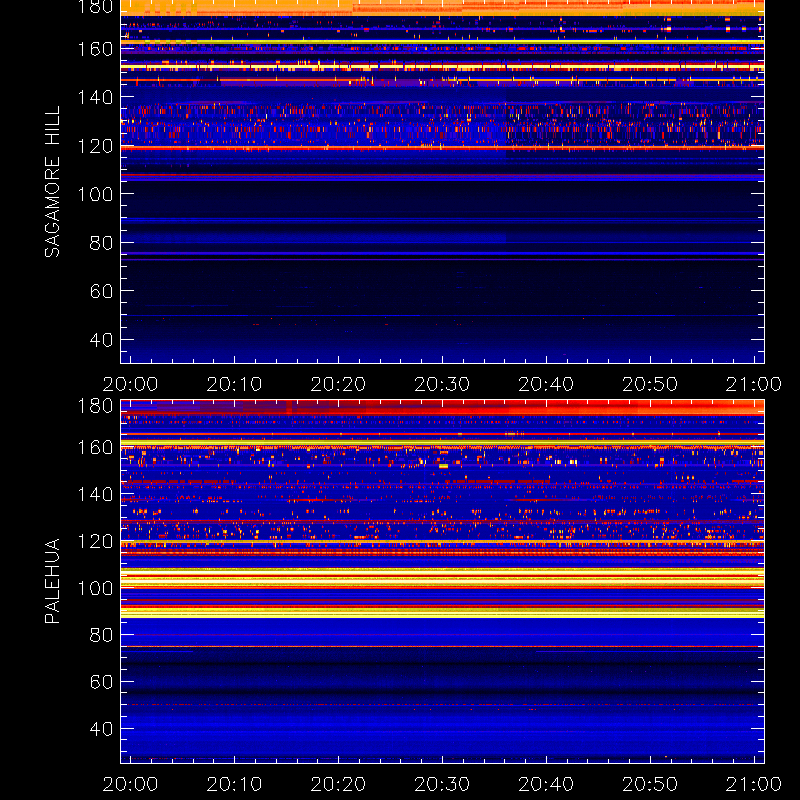Click inside the Palehua spectrogram plot
The image size is (800, 800).
pos(442,581)
